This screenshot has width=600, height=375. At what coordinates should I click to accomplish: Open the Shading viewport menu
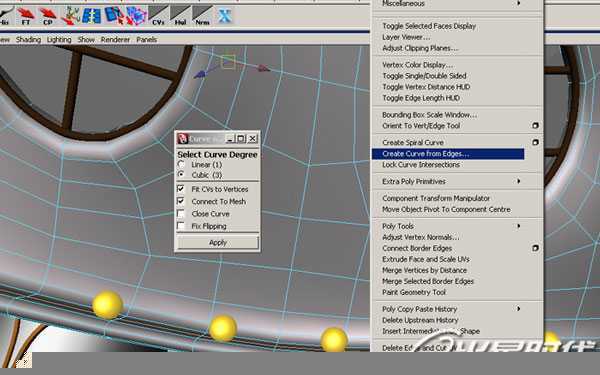28,39
